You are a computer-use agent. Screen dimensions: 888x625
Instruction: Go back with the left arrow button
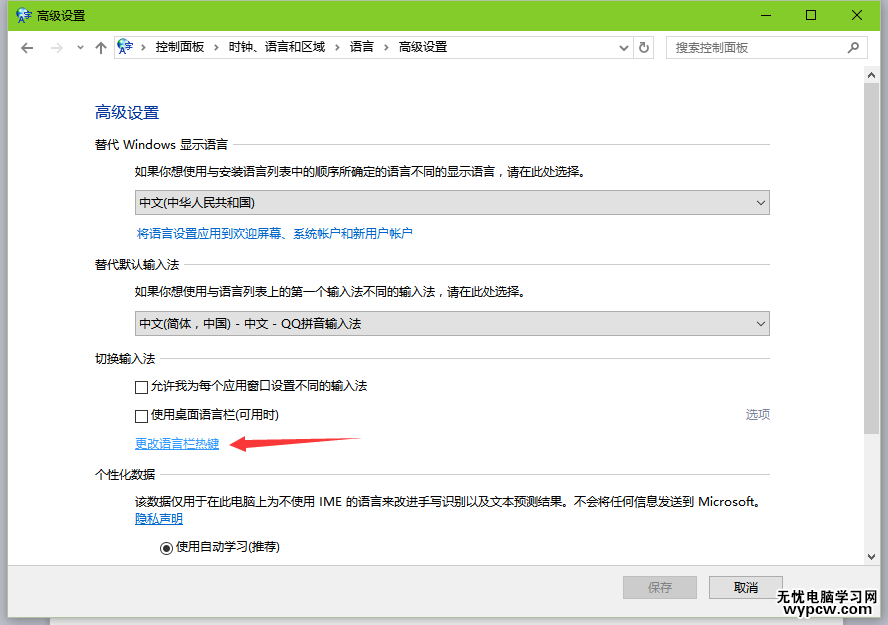(27, 48)
